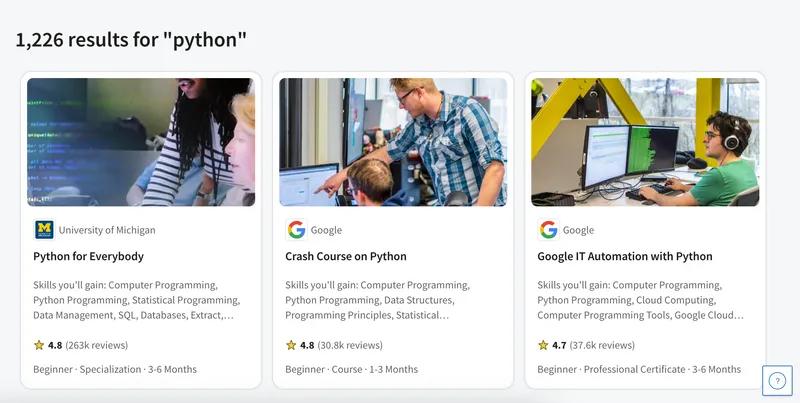Click the 37.6k reviews text
This screenshot has width=800, height=403.
[602, 345]
